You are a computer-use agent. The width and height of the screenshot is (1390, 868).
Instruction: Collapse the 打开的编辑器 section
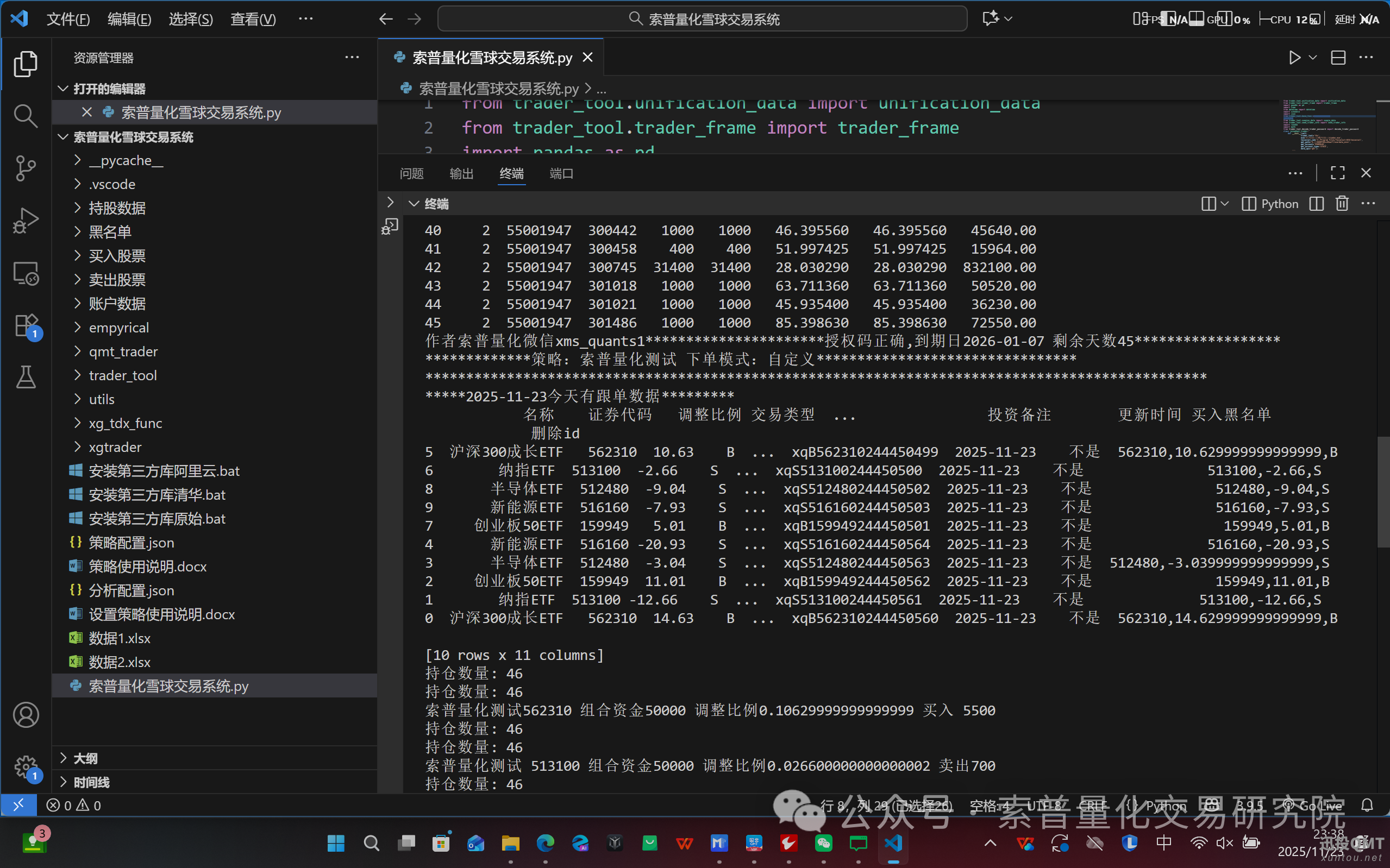(63, 89)
